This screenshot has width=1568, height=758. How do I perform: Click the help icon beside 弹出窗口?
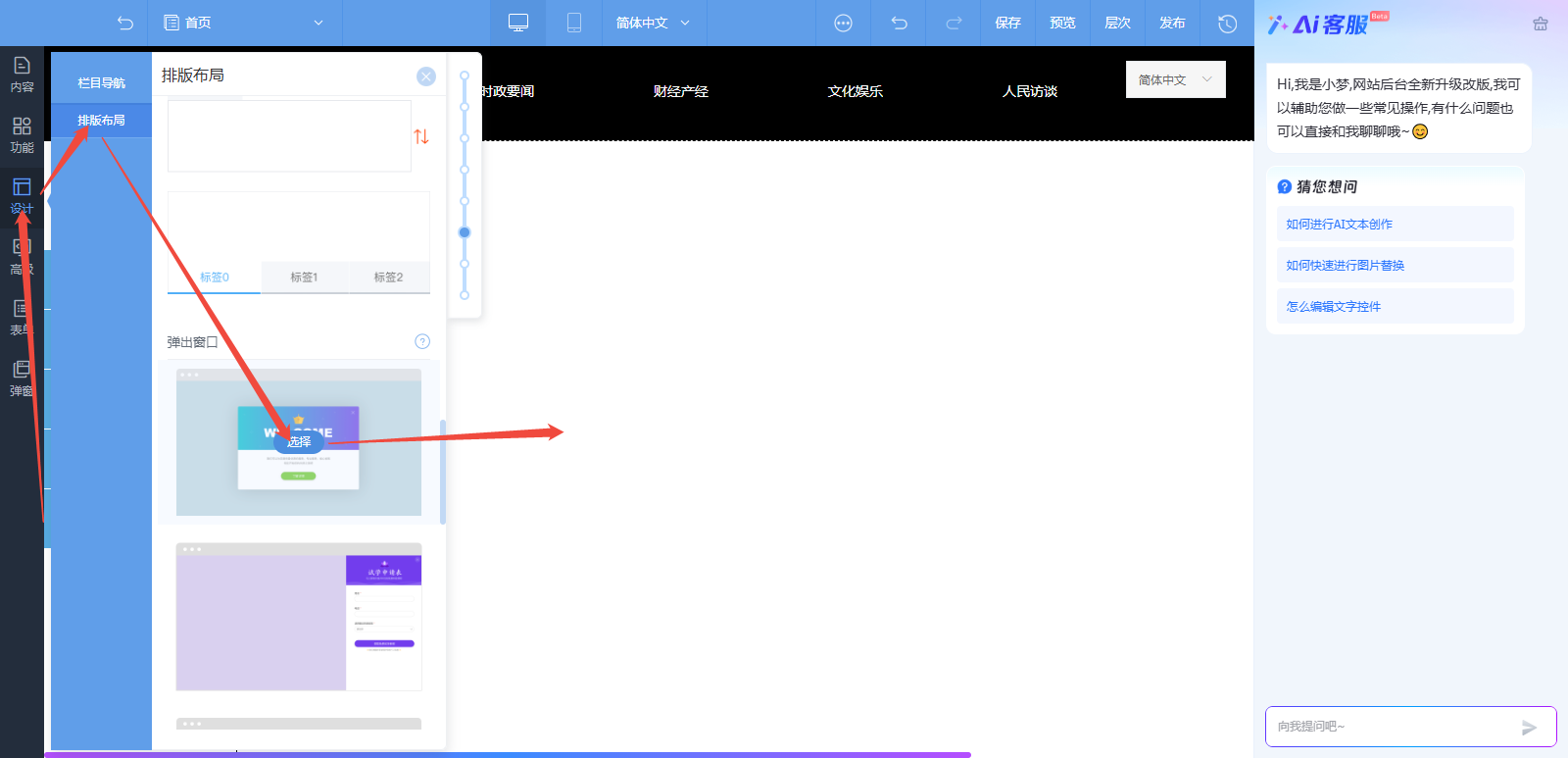(x=422, y=341)
